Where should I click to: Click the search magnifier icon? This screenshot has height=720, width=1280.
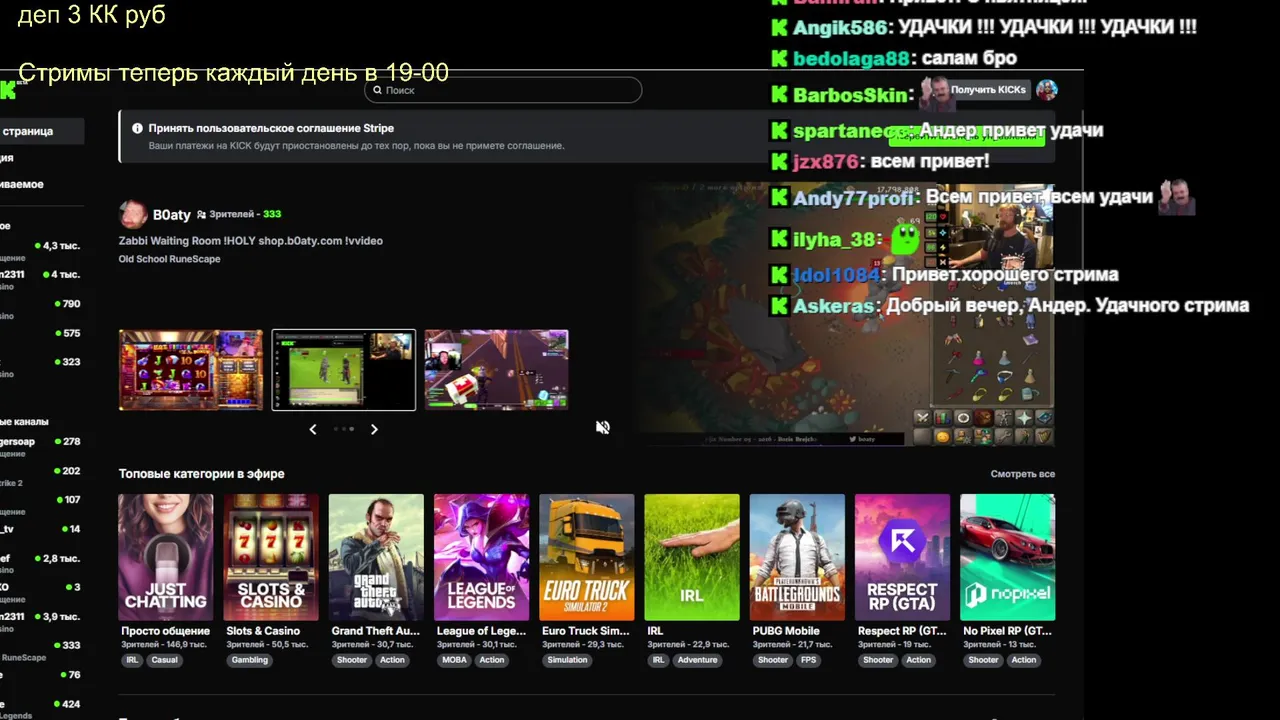point(377,90)
